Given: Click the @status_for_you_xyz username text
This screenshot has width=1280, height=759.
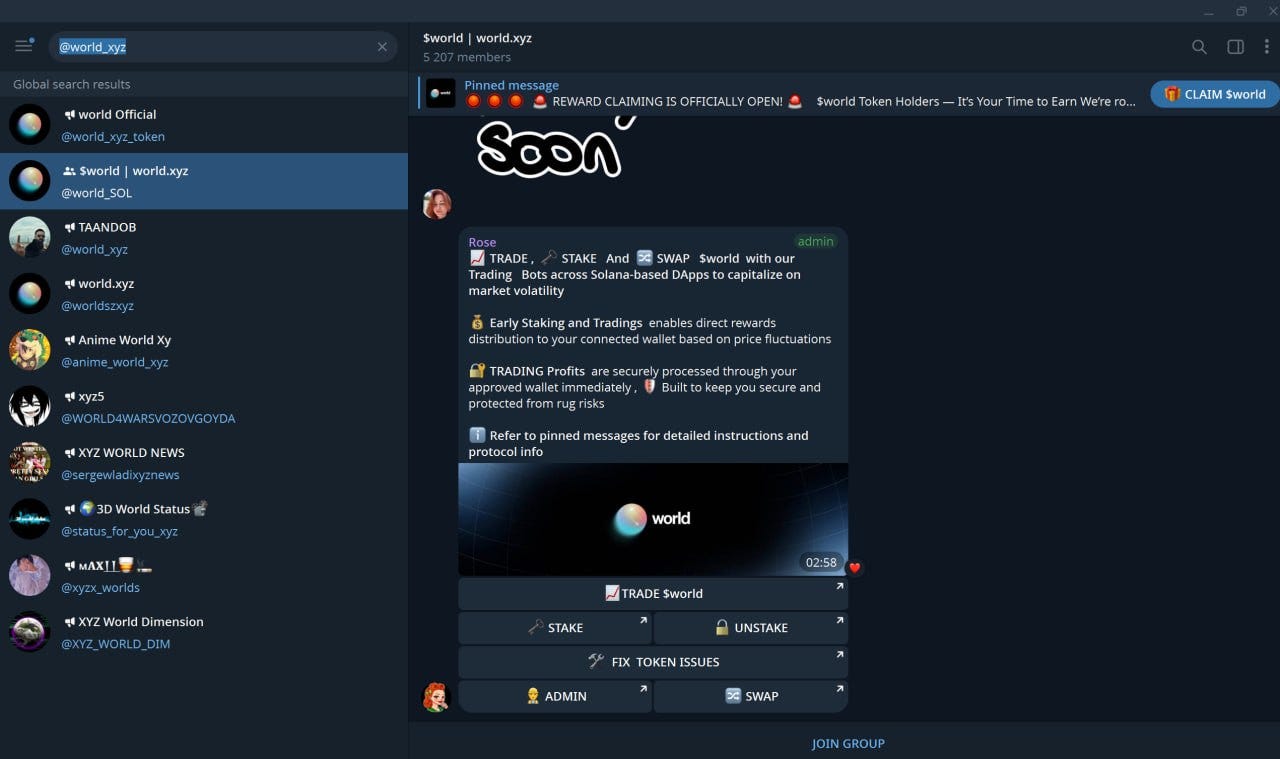Looking at the screenshot, I should click(119, 531).
